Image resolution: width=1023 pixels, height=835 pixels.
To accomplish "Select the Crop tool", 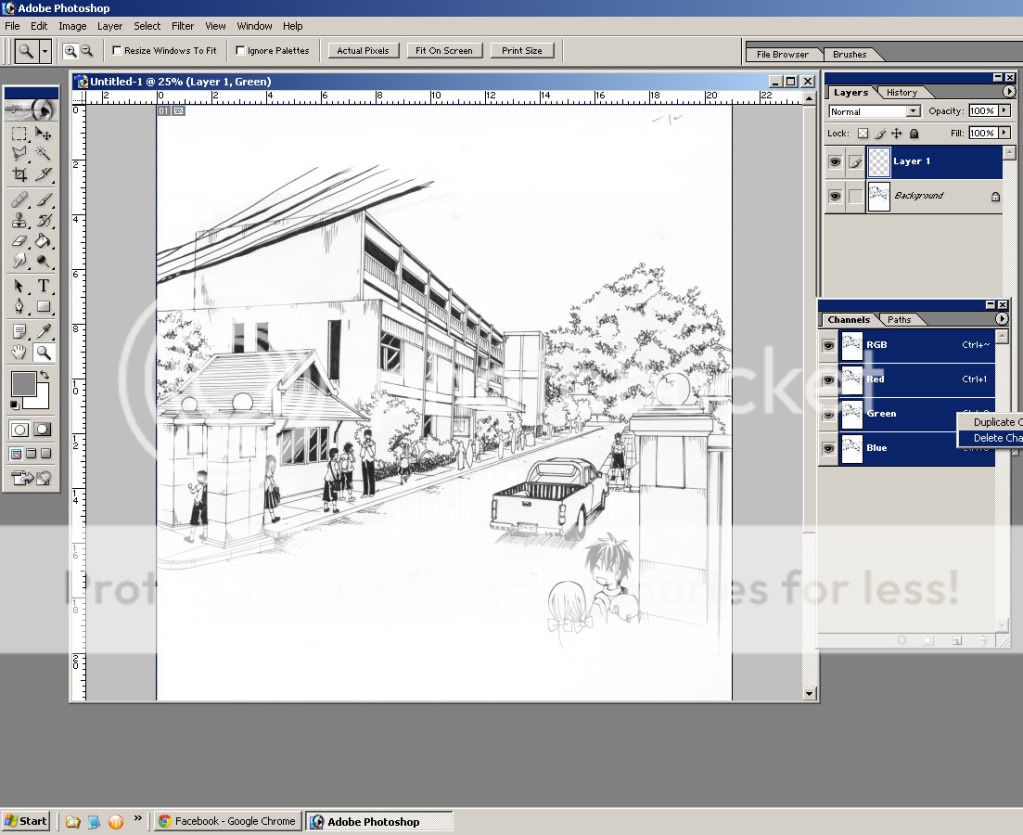I will [20, 174].
